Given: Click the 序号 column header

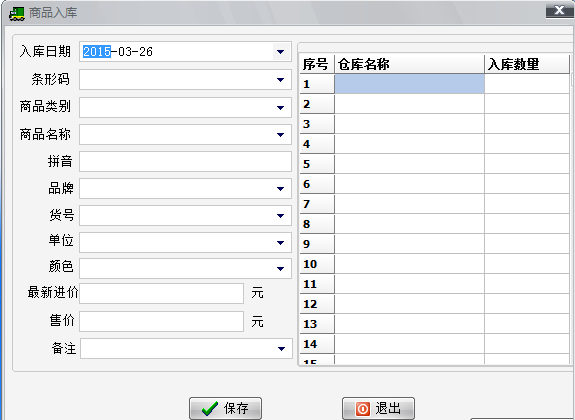Looking at the screenshot, I should click(x=317, y=64).
